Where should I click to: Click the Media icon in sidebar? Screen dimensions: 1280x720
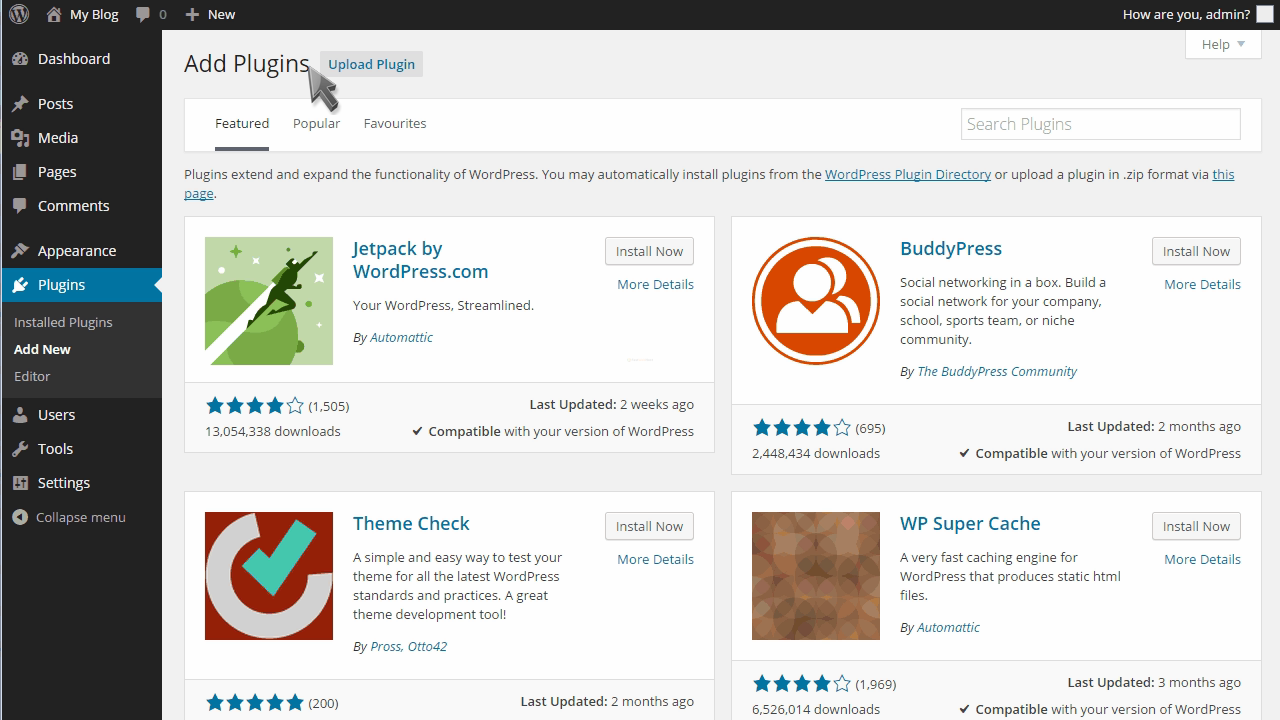[20, 138]
